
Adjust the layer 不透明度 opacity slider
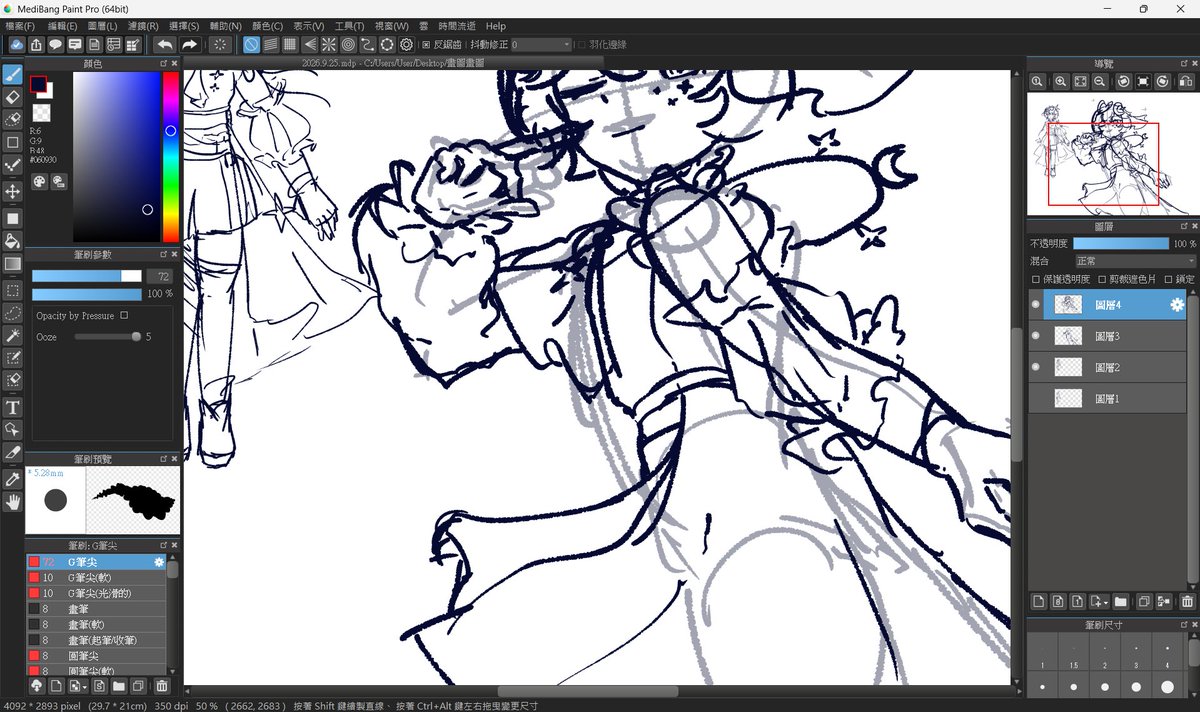(1120, 243)
